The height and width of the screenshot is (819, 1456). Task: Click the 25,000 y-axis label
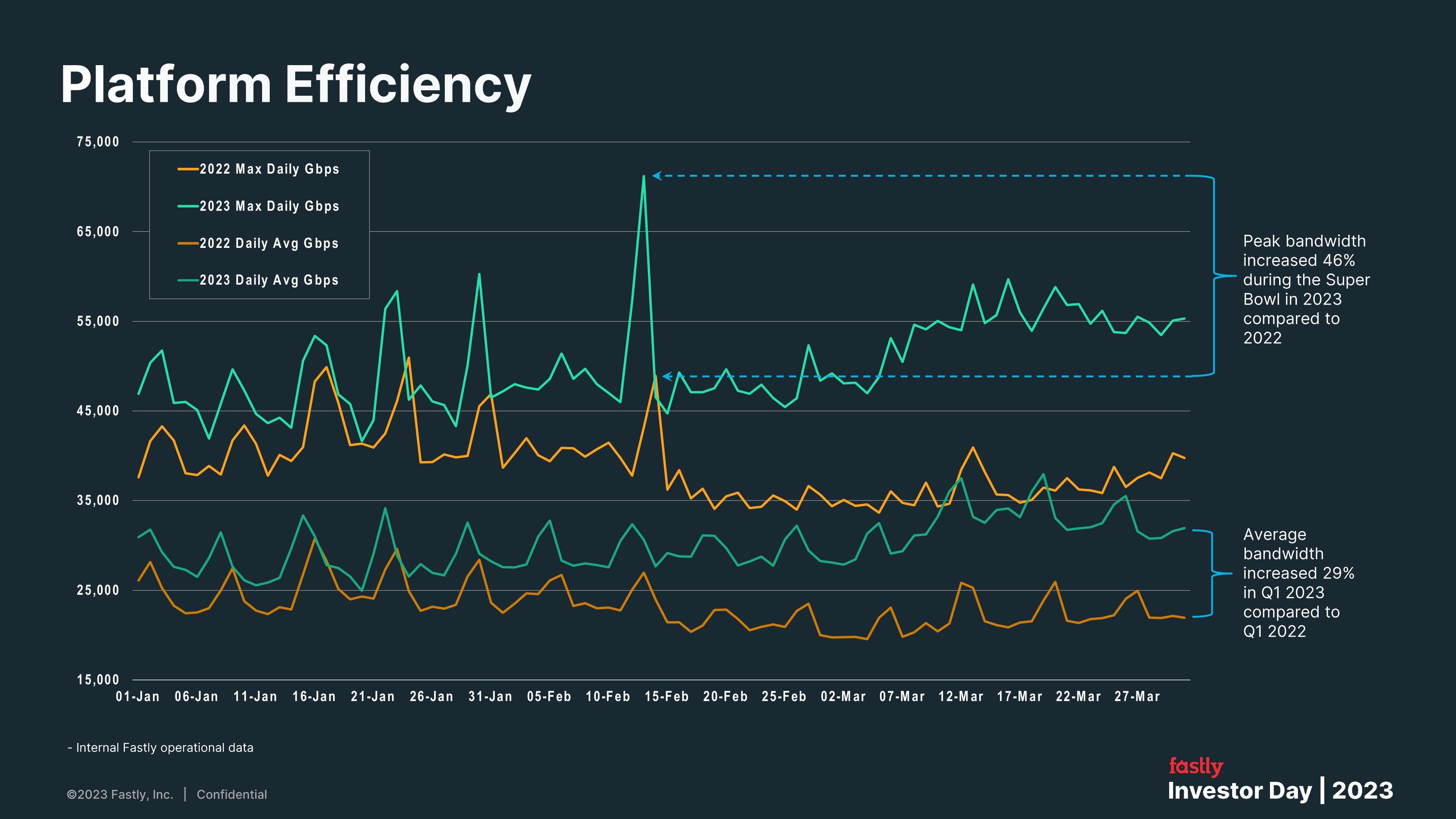[98, 590]
